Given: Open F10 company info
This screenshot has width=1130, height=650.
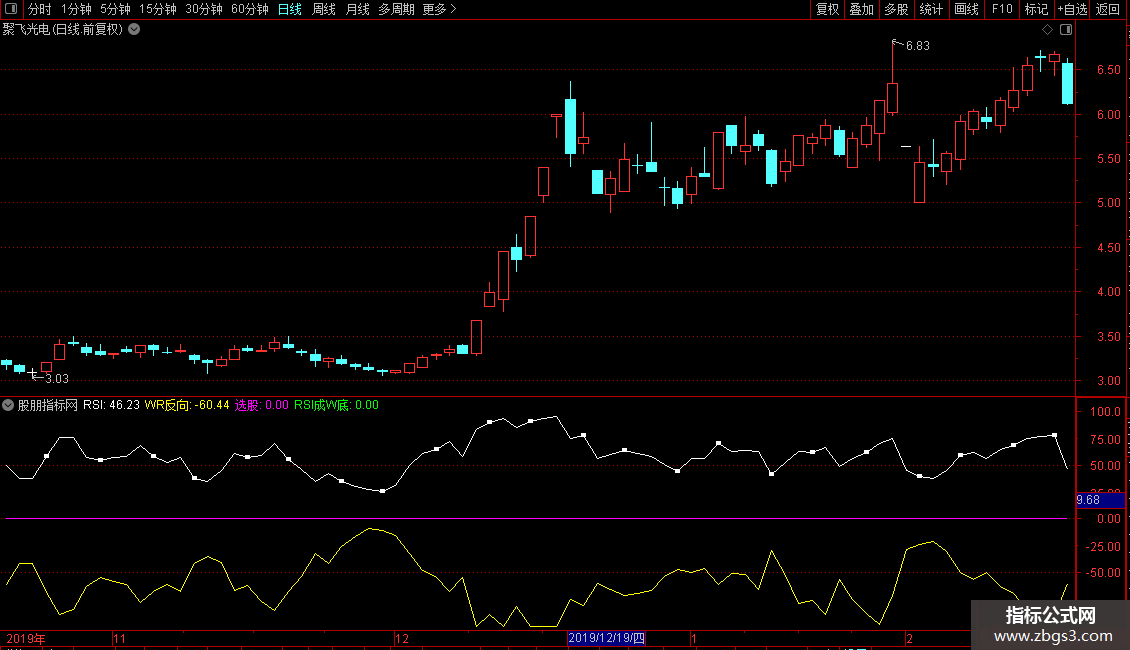Looking at the screenshot, I should pos(1002,9).
